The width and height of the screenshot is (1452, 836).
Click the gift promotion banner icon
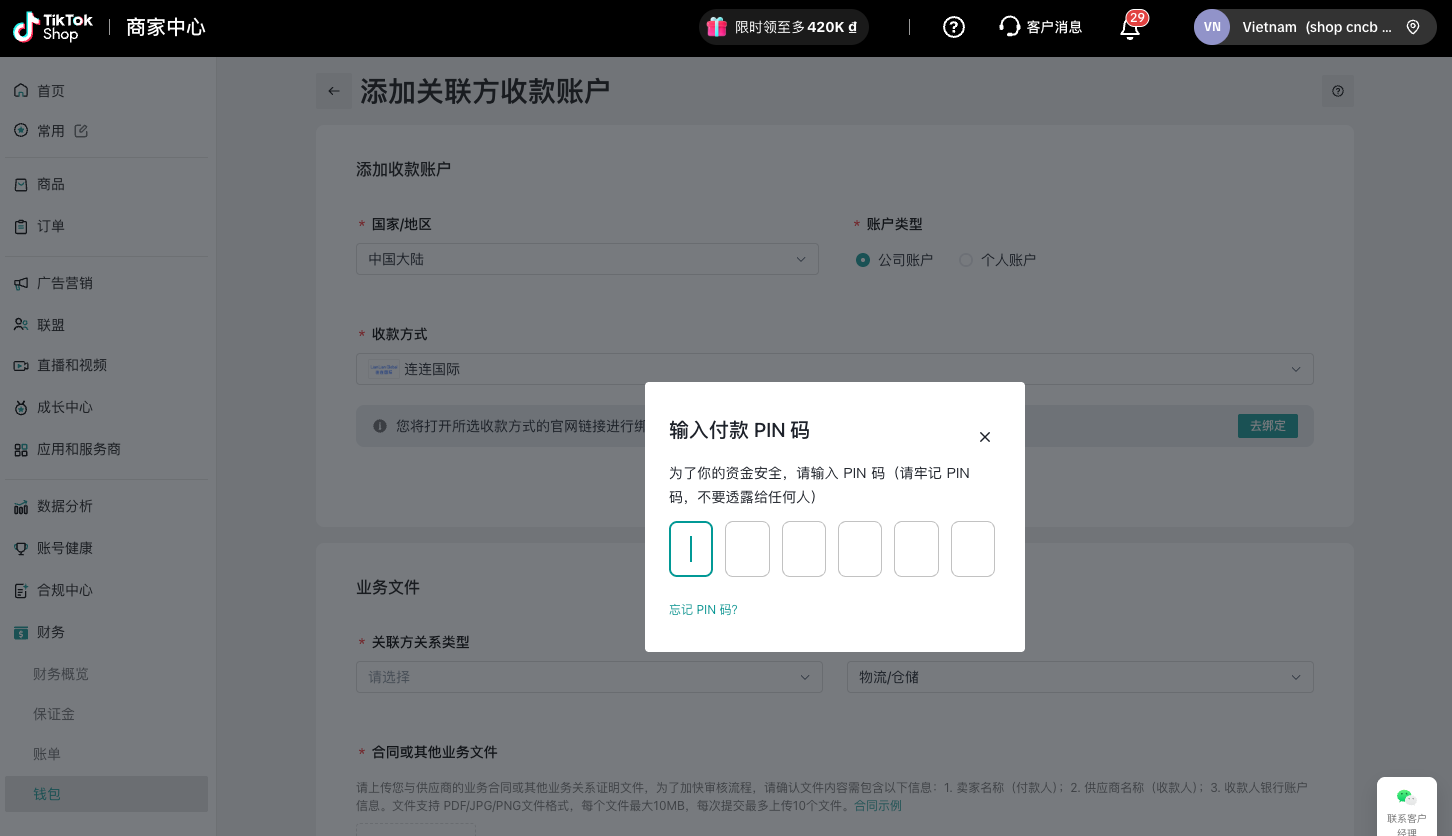click(x=716, y=27)
